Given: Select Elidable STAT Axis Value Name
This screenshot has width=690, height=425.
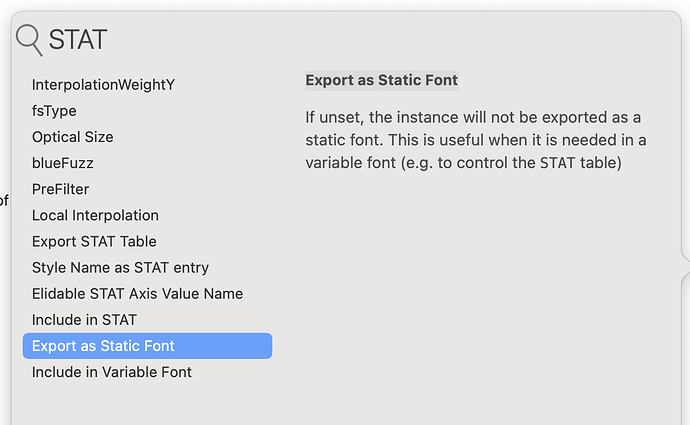Looking at the screenshot, I should point(137,293).
